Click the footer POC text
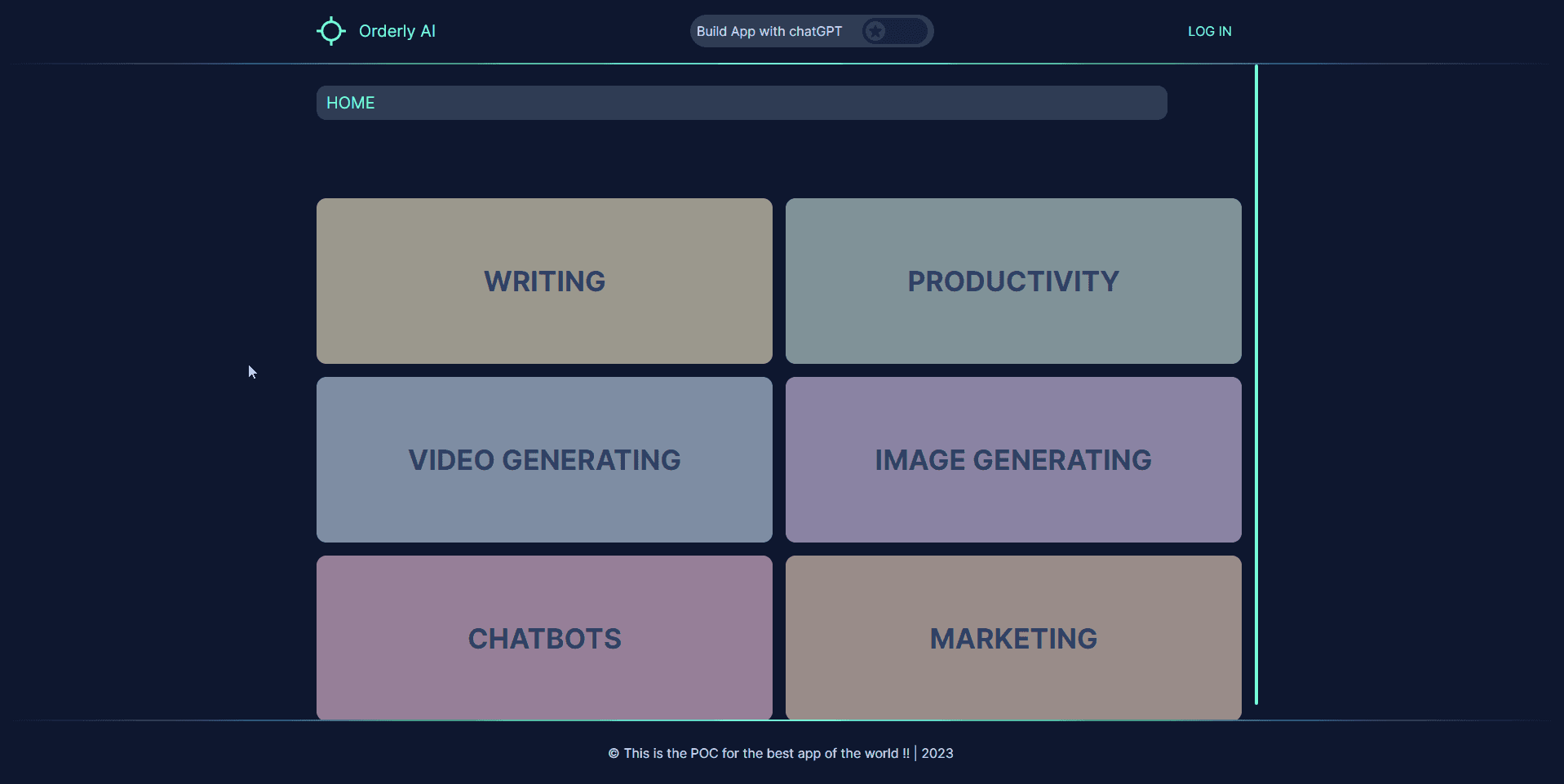The image size is (1564, 784). [x=766, y=754]
